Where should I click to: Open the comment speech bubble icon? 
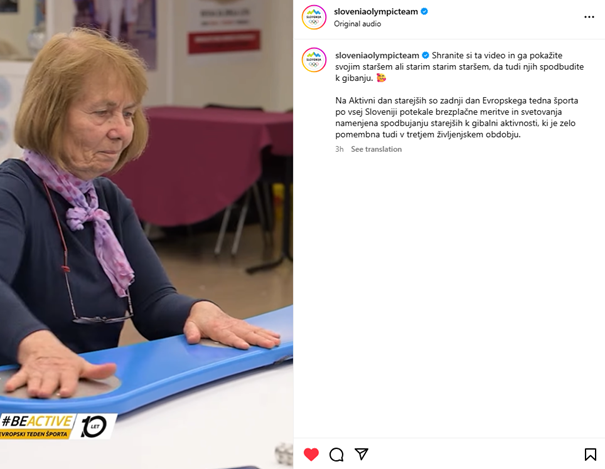[x=336, y=454]
